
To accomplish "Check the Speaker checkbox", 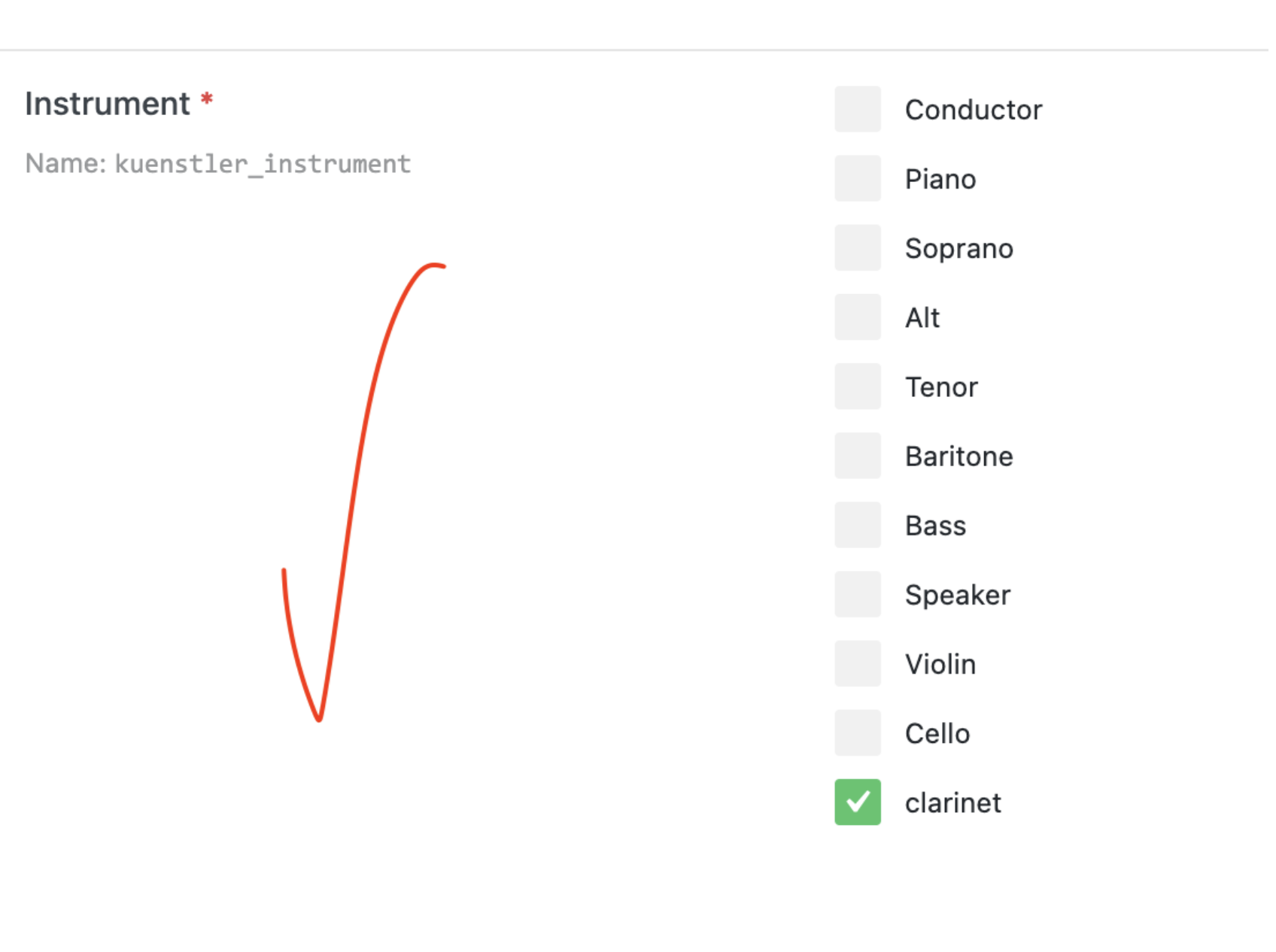I will point(857,594).
